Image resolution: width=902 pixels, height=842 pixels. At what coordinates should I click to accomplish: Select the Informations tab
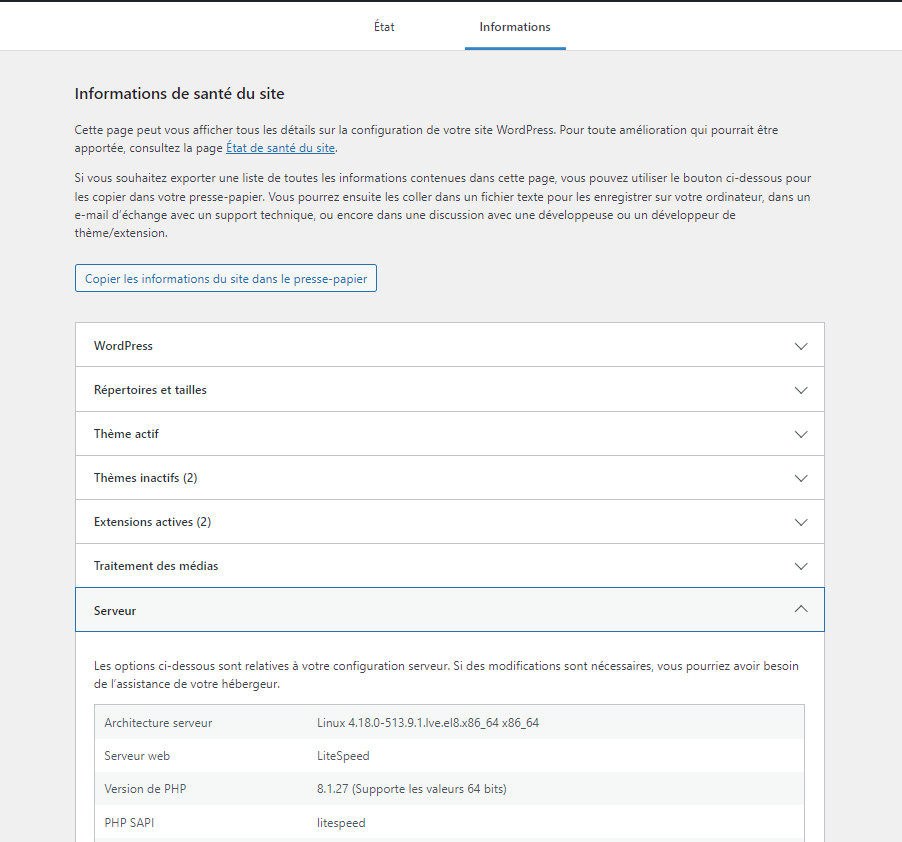pos(514,27)
